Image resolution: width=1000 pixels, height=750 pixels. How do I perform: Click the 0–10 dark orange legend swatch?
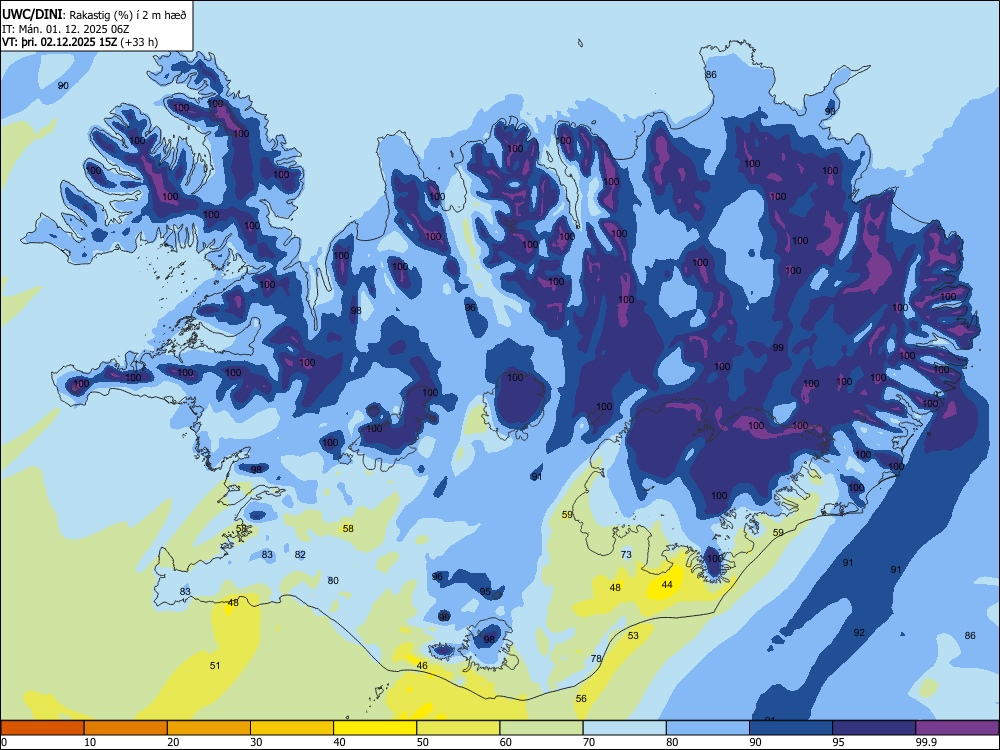click(42, 728)
